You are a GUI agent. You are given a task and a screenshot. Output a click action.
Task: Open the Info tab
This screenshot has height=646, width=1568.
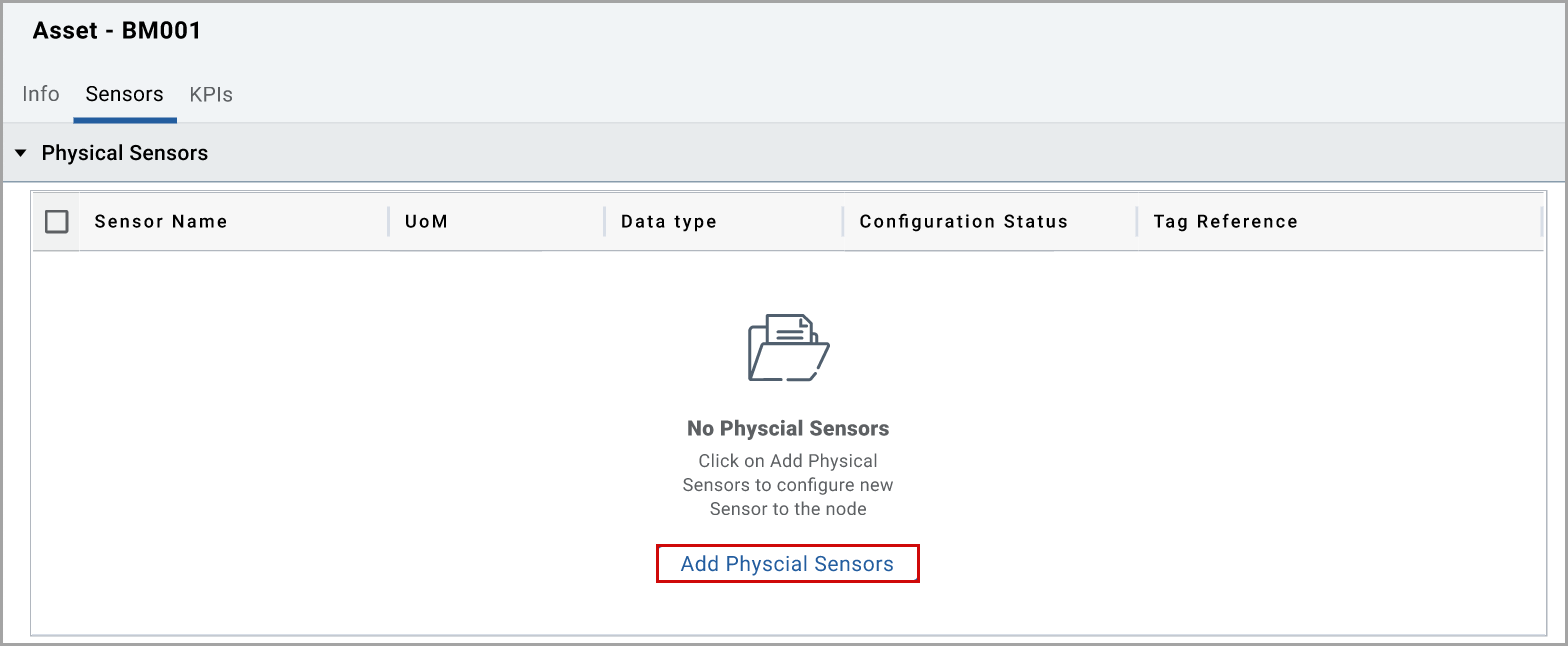tap(41, 94)
